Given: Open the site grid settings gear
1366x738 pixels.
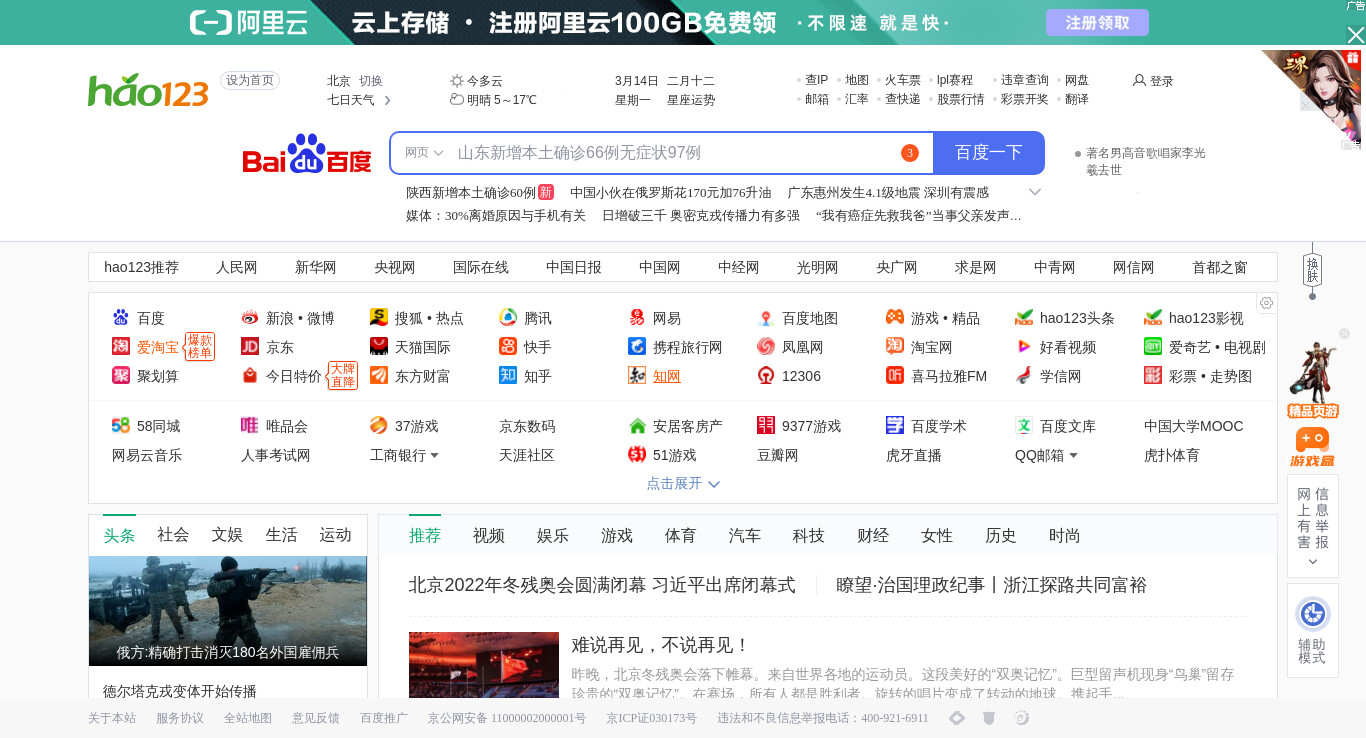Looking at the screenshot, I should (1266, 303).
